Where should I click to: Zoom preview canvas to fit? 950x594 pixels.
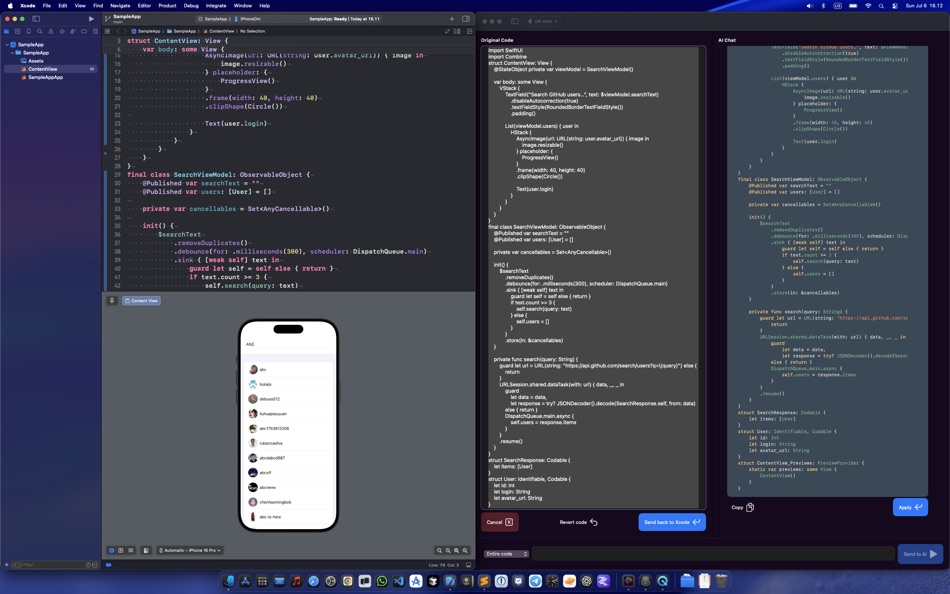coord(465,550)
